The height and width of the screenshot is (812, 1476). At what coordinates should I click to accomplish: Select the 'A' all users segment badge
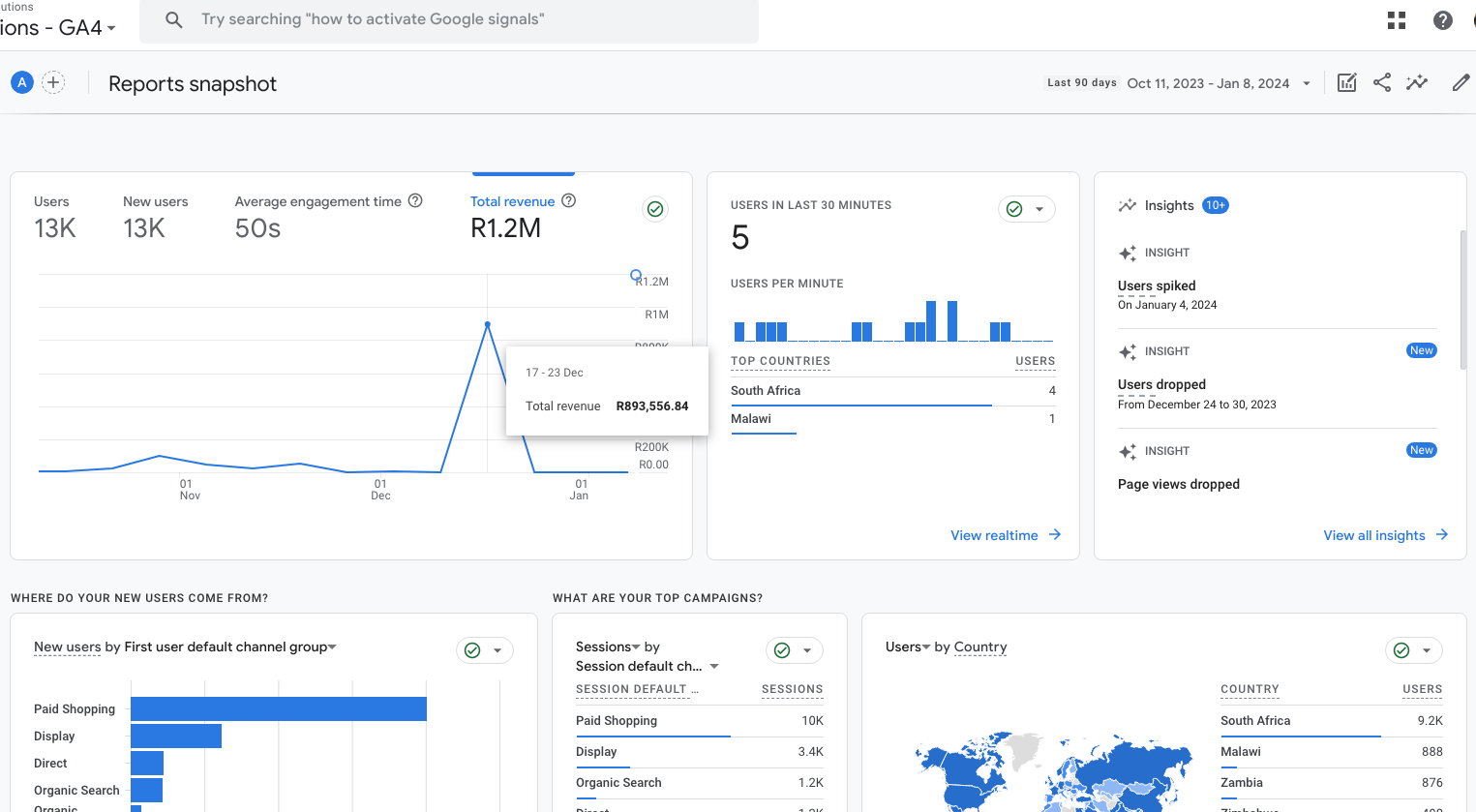point(22,82)
